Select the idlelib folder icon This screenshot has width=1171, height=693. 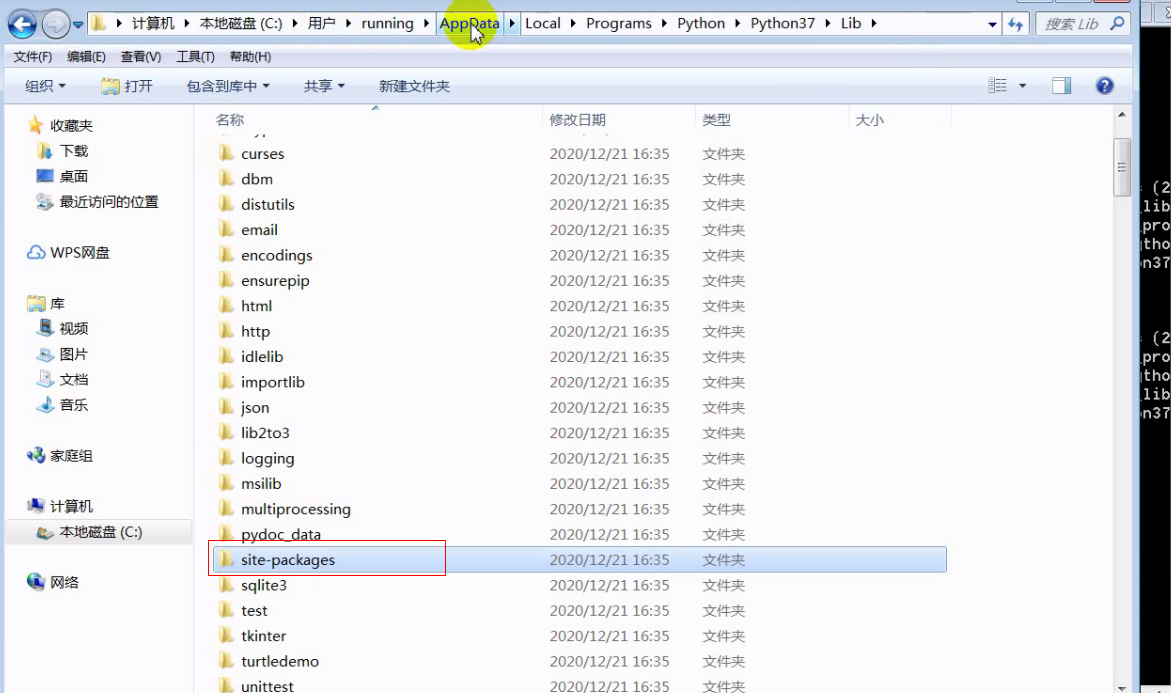[226, 356]
